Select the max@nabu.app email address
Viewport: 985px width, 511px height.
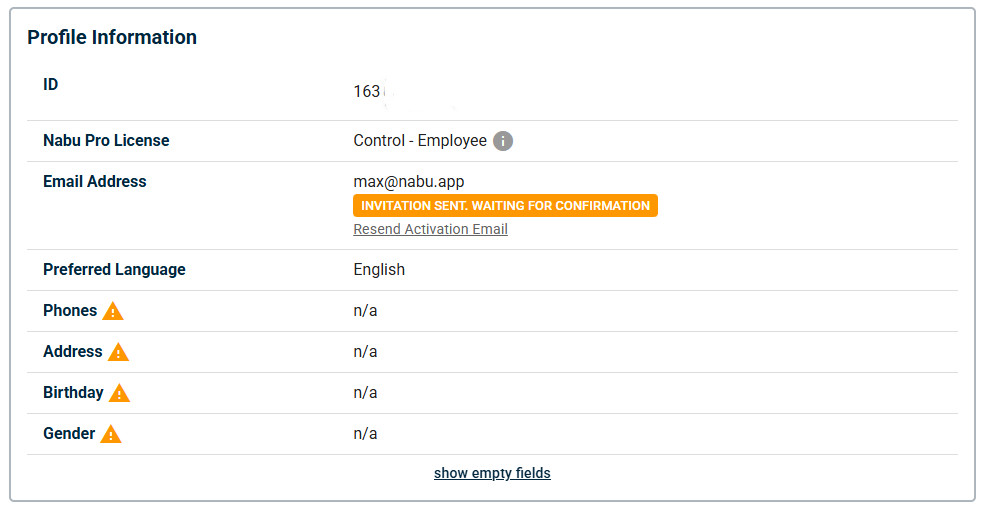coord(408,182)
